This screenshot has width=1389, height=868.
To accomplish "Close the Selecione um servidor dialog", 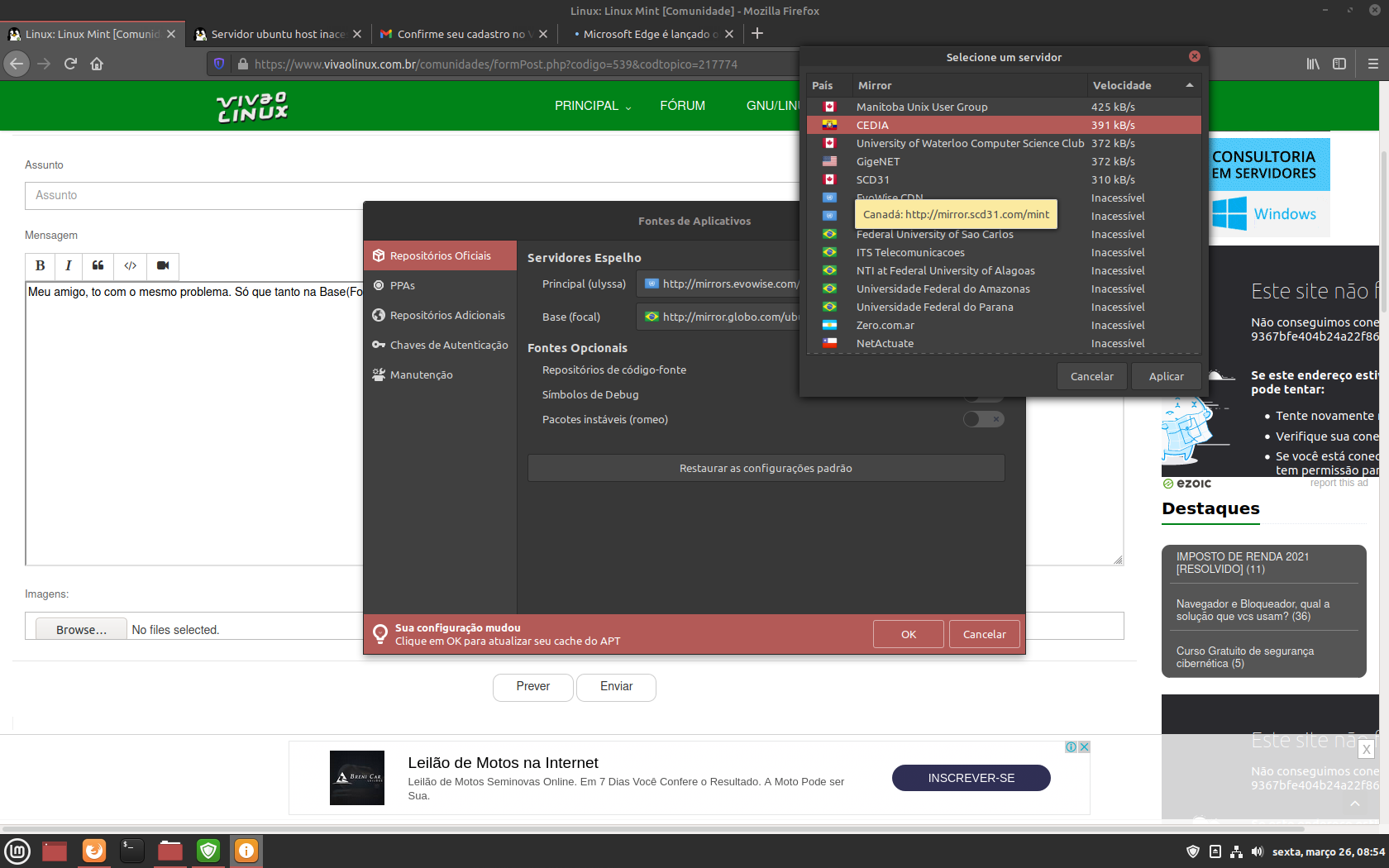I will pyautogui.click(x=1195, y=56).
